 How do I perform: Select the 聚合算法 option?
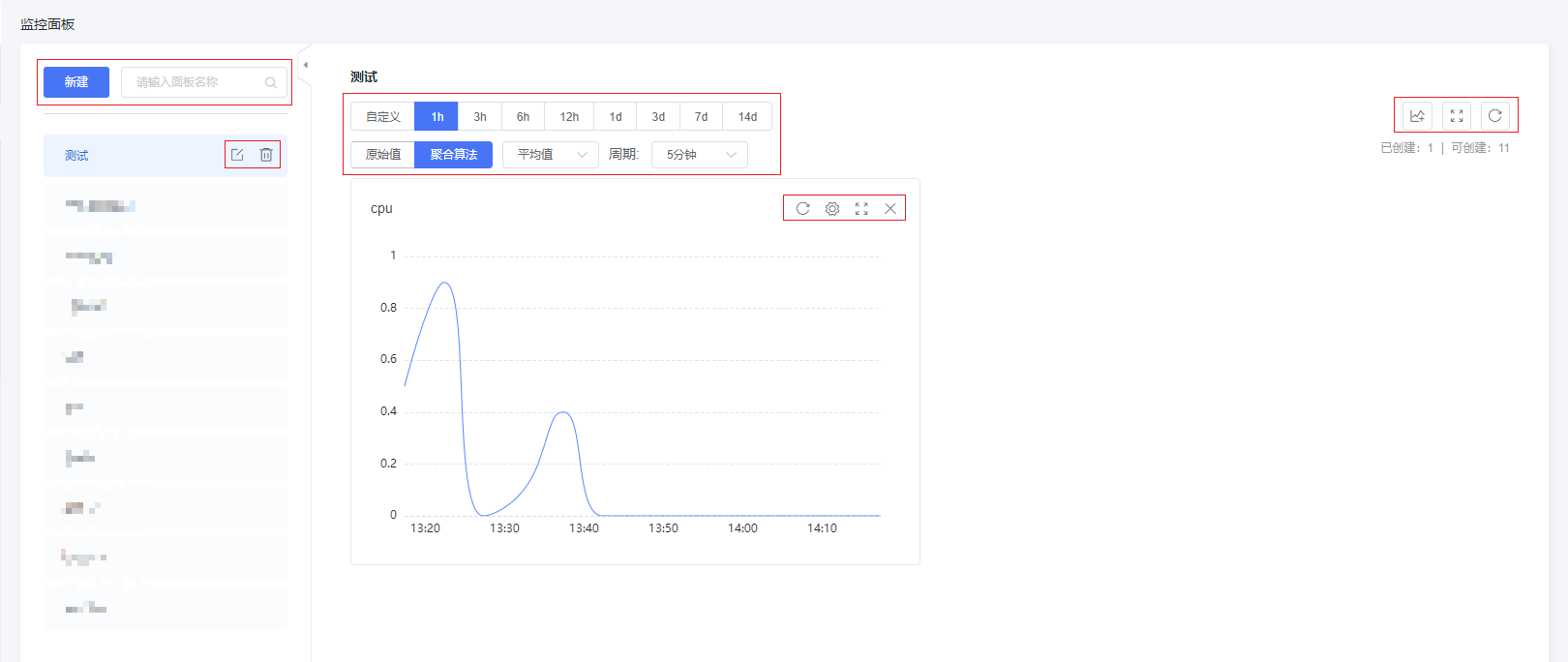[453, 155]
